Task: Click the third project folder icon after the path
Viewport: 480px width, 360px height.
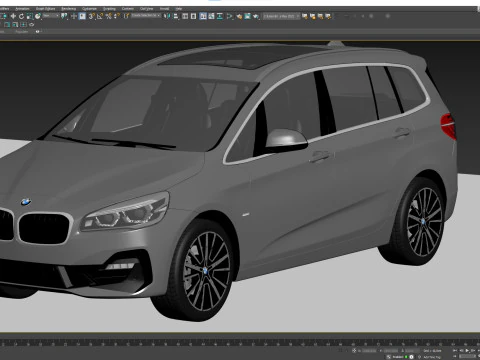Action: pos(321,16)
